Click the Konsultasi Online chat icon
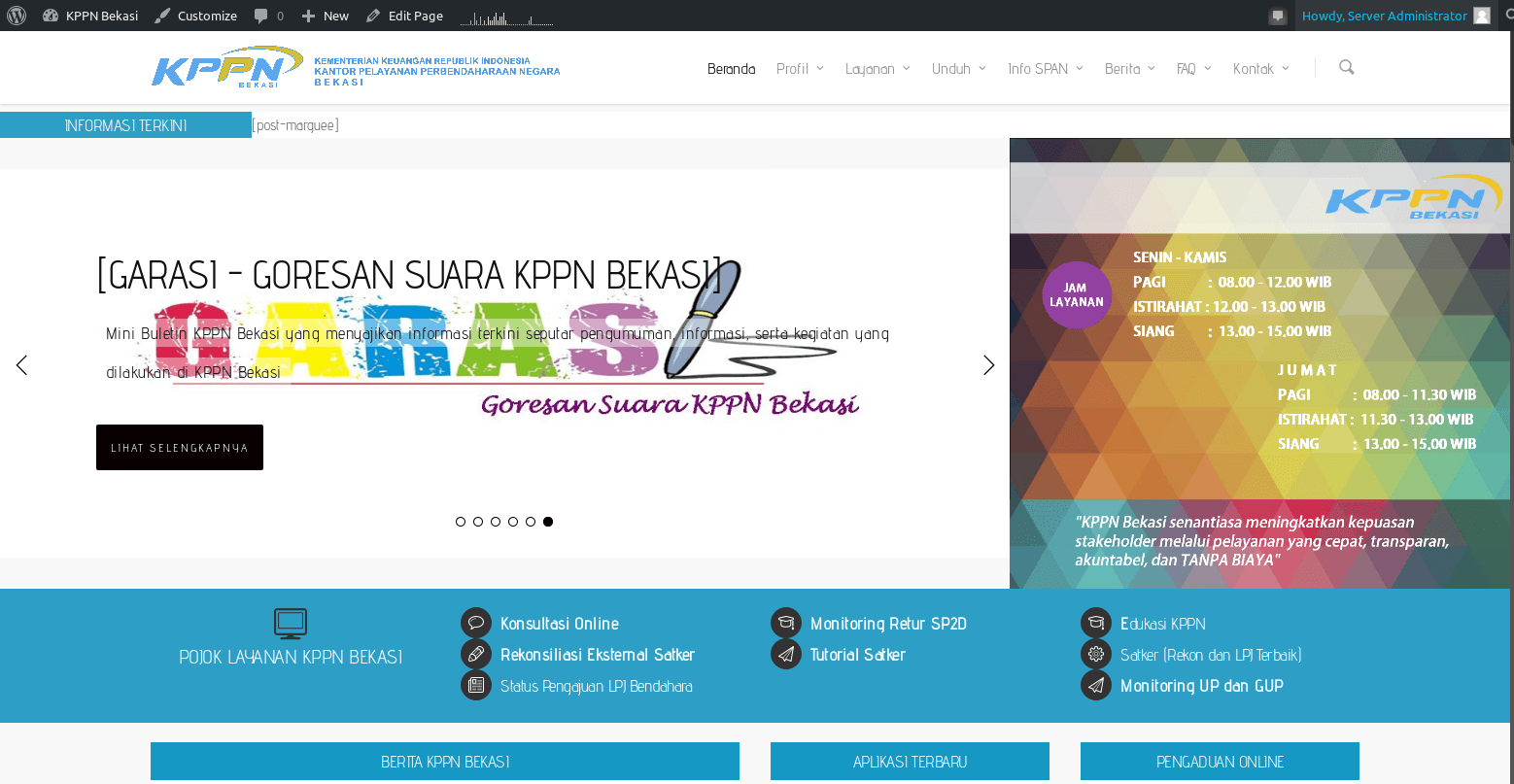This screenshot has height=784, width=1514. 476,623
